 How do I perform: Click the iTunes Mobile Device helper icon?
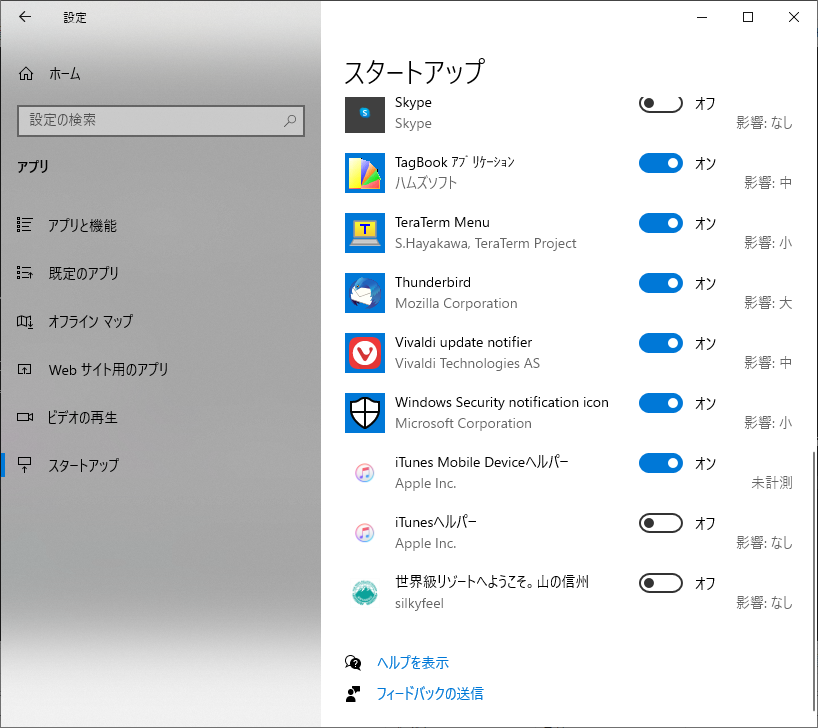365,473
